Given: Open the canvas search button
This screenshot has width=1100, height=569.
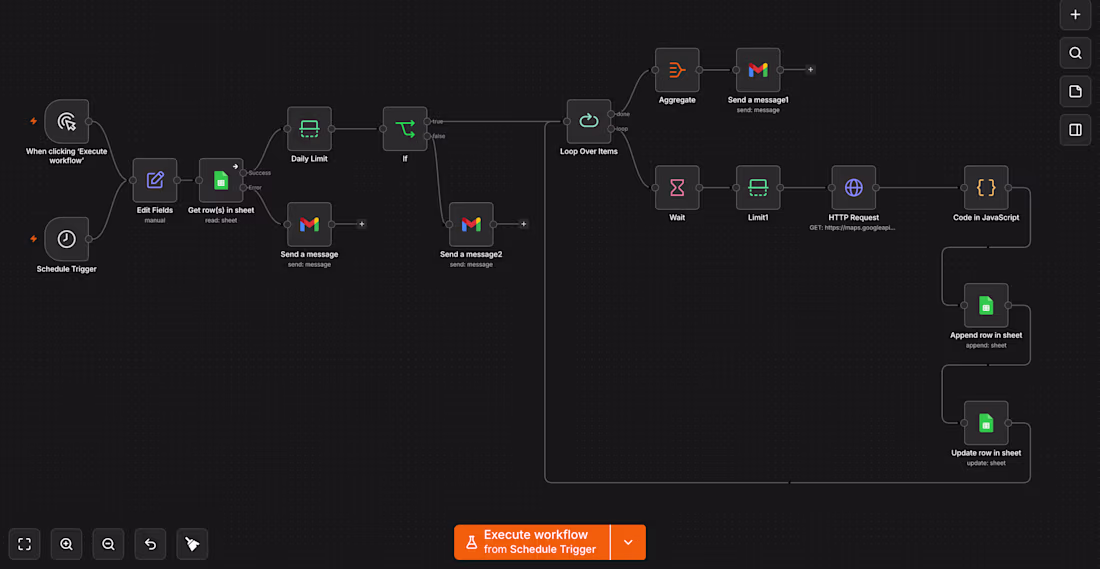Looking at the screenshot, I should 1075,53.
